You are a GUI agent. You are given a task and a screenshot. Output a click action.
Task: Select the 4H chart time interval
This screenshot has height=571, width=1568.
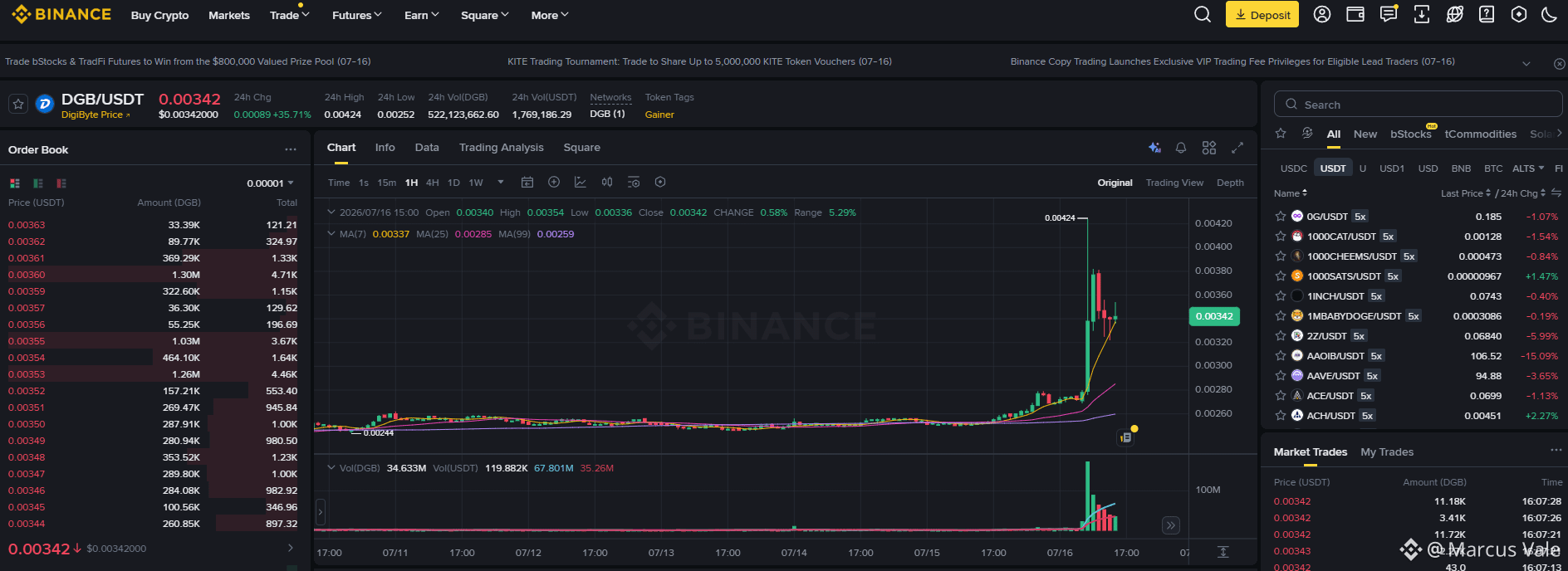tap(432, 183)
